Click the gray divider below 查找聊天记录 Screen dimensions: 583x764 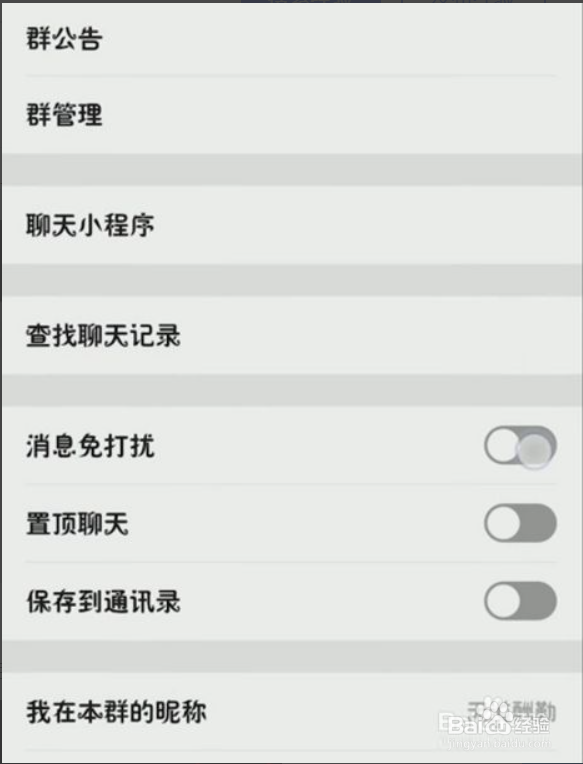(291, 390)
